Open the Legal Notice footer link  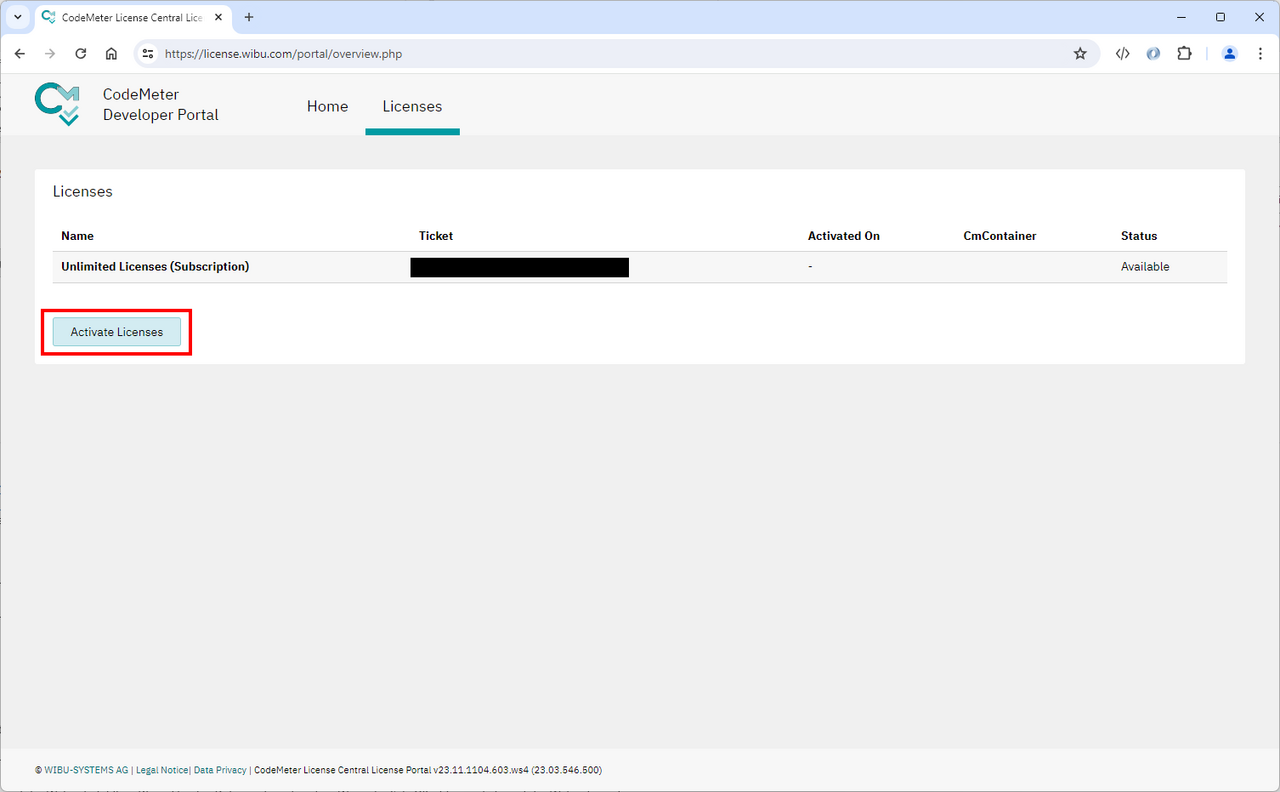point(161,770)
